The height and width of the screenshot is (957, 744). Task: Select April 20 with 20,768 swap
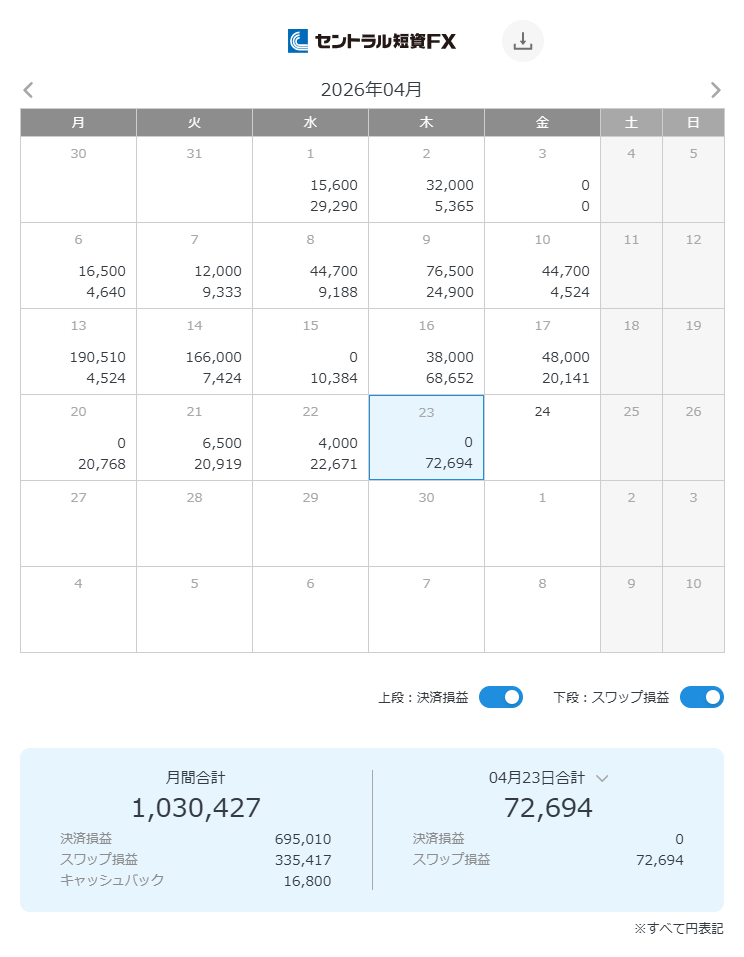pos(78,437)
